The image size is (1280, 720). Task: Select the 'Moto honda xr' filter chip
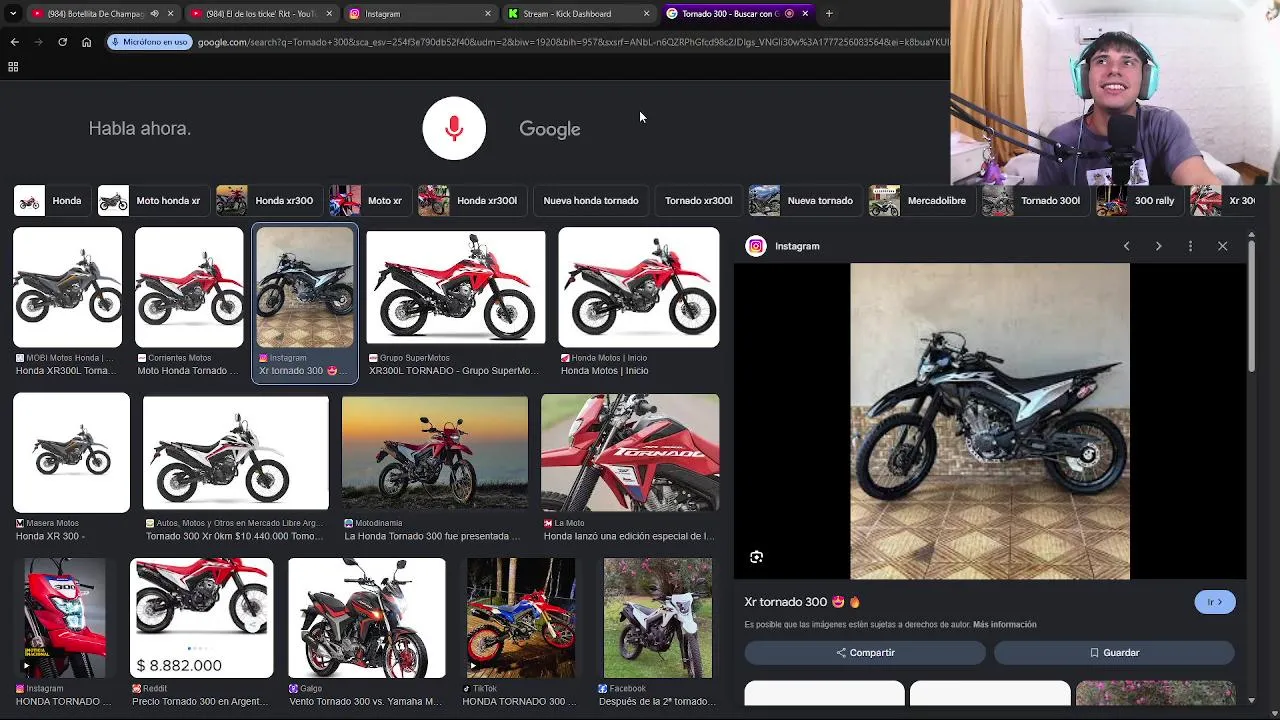click(153, 201)
